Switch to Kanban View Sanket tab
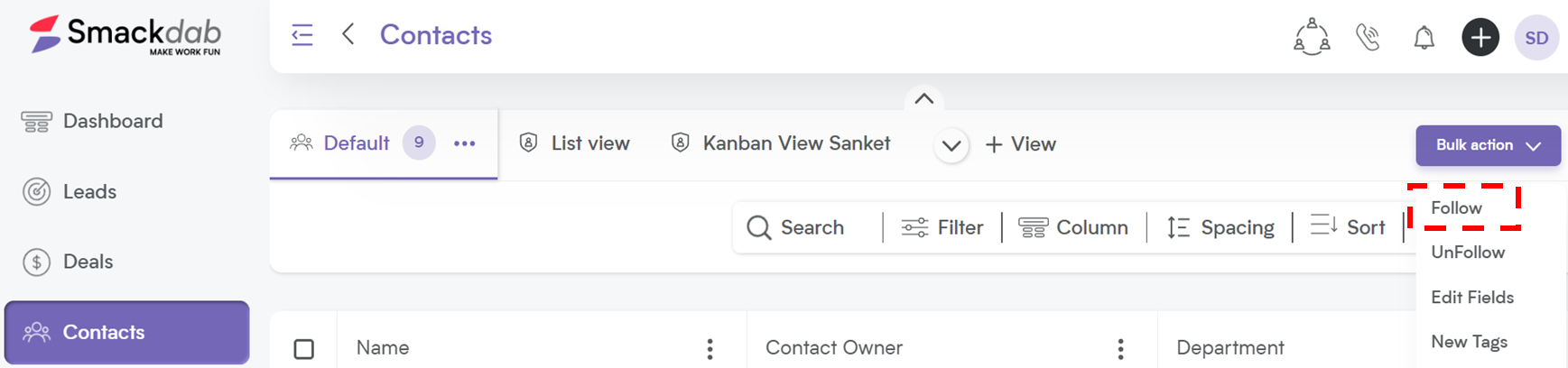The width and height of the screenshot is (1568, 368). tap(781, 143)
